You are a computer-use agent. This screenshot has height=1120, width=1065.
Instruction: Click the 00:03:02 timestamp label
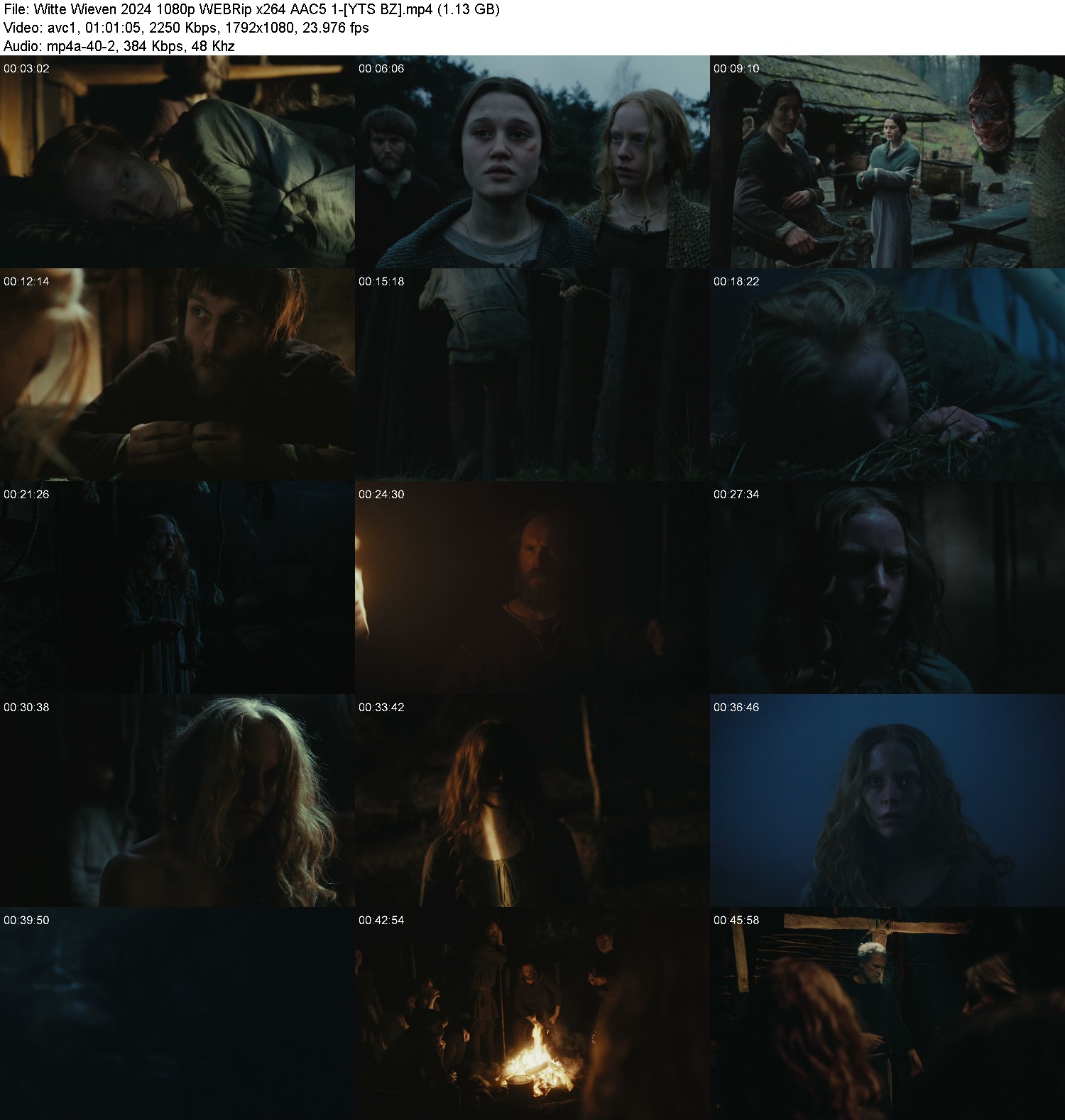point(26,69)
